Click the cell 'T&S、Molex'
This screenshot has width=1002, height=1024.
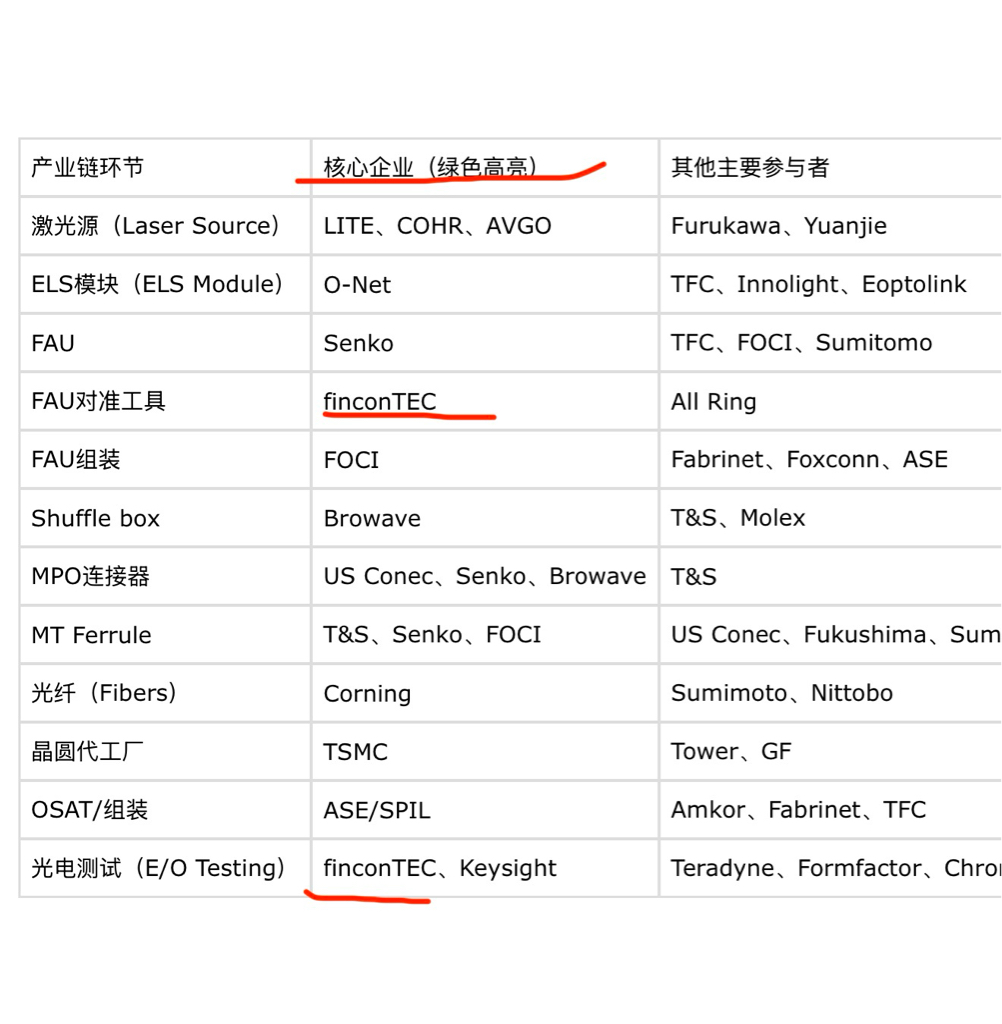click(831, 518)
